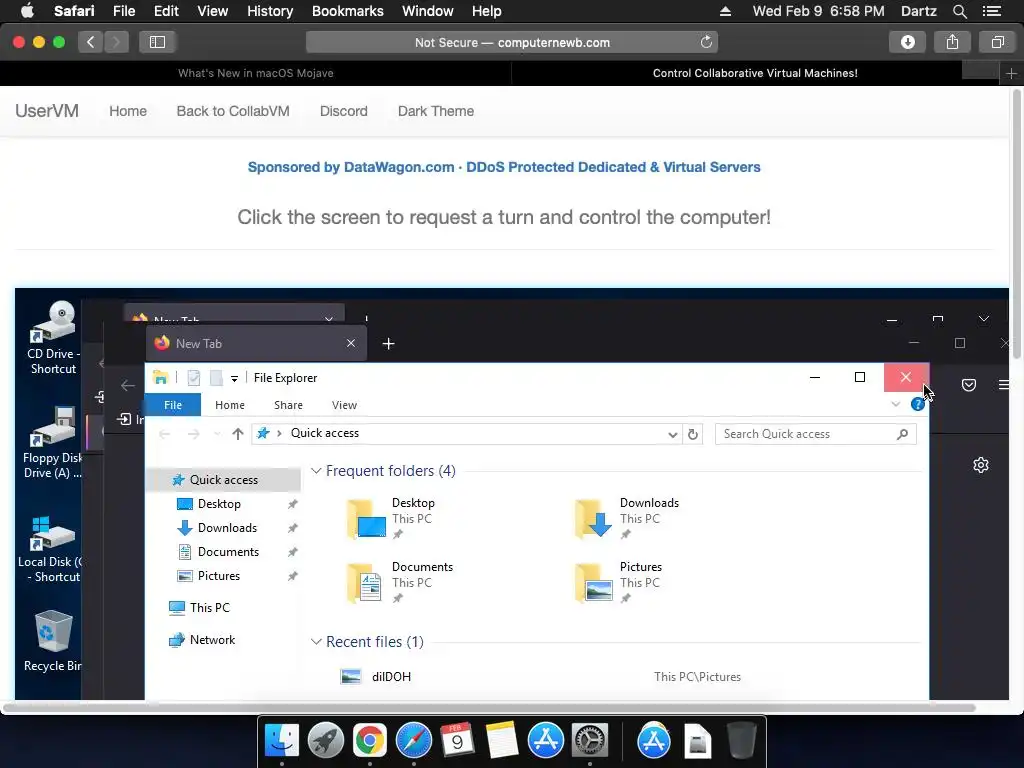The height and width of the screenshot is (768, 1024).
Task: Open the Spotlight search icon
Action: [959, 11]
